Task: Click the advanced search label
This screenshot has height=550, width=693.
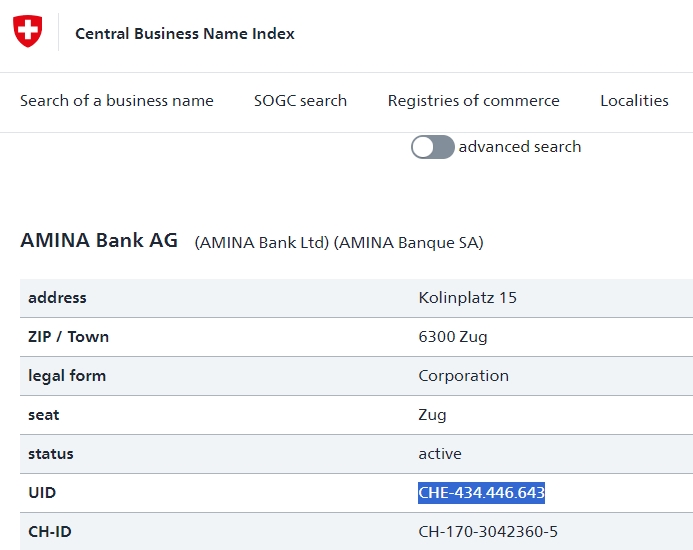Action: (x=520, y=147)
